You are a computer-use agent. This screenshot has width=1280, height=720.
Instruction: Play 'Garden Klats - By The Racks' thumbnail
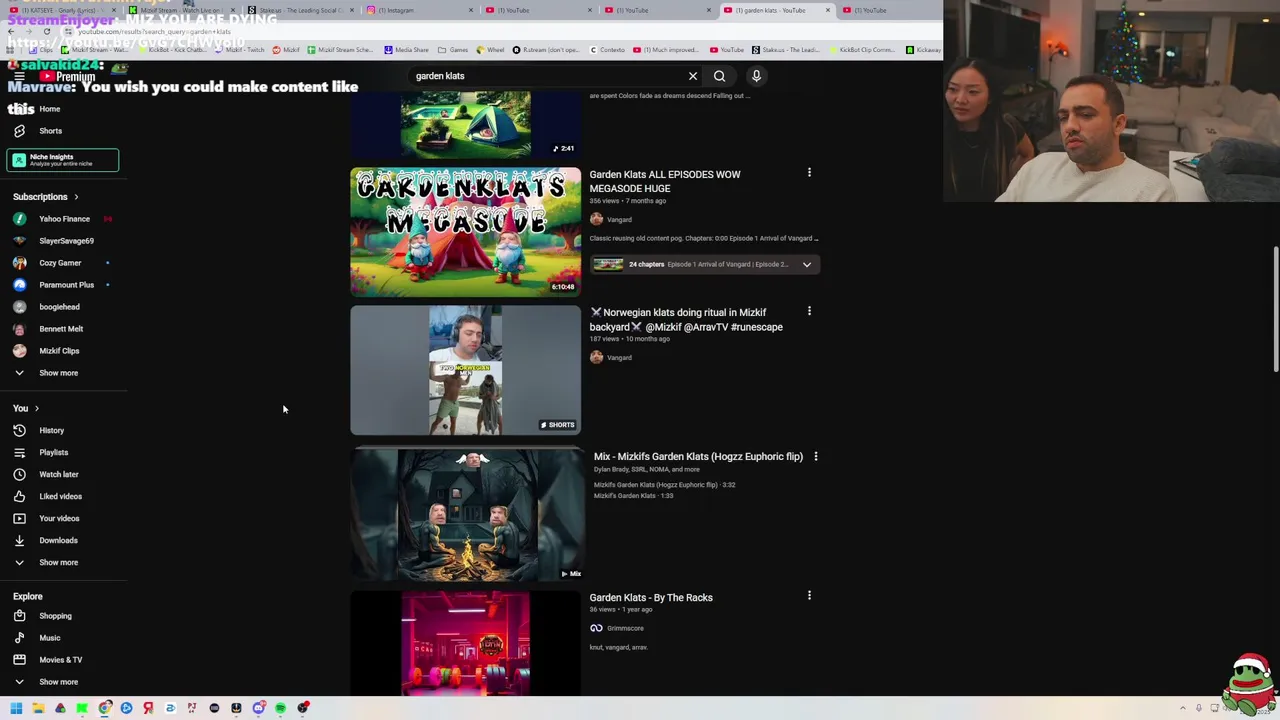tap(465, 643)
